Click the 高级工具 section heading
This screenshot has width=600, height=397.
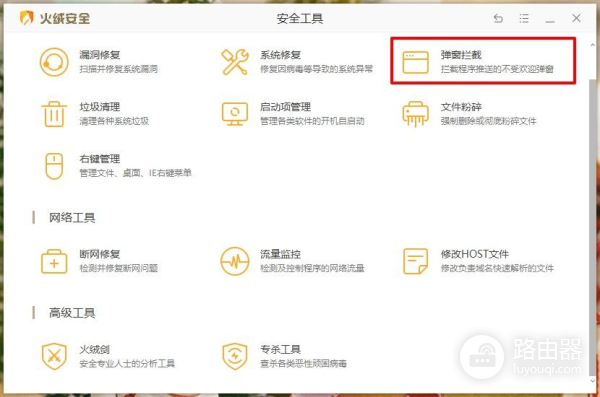tap(72, 313)
